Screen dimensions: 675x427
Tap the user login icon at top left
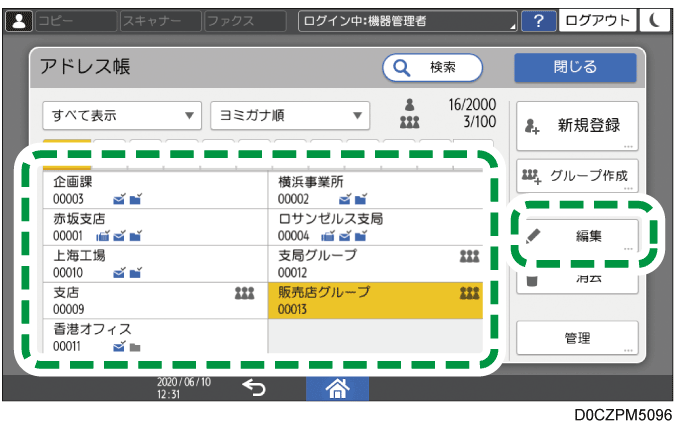coord(19,21)
